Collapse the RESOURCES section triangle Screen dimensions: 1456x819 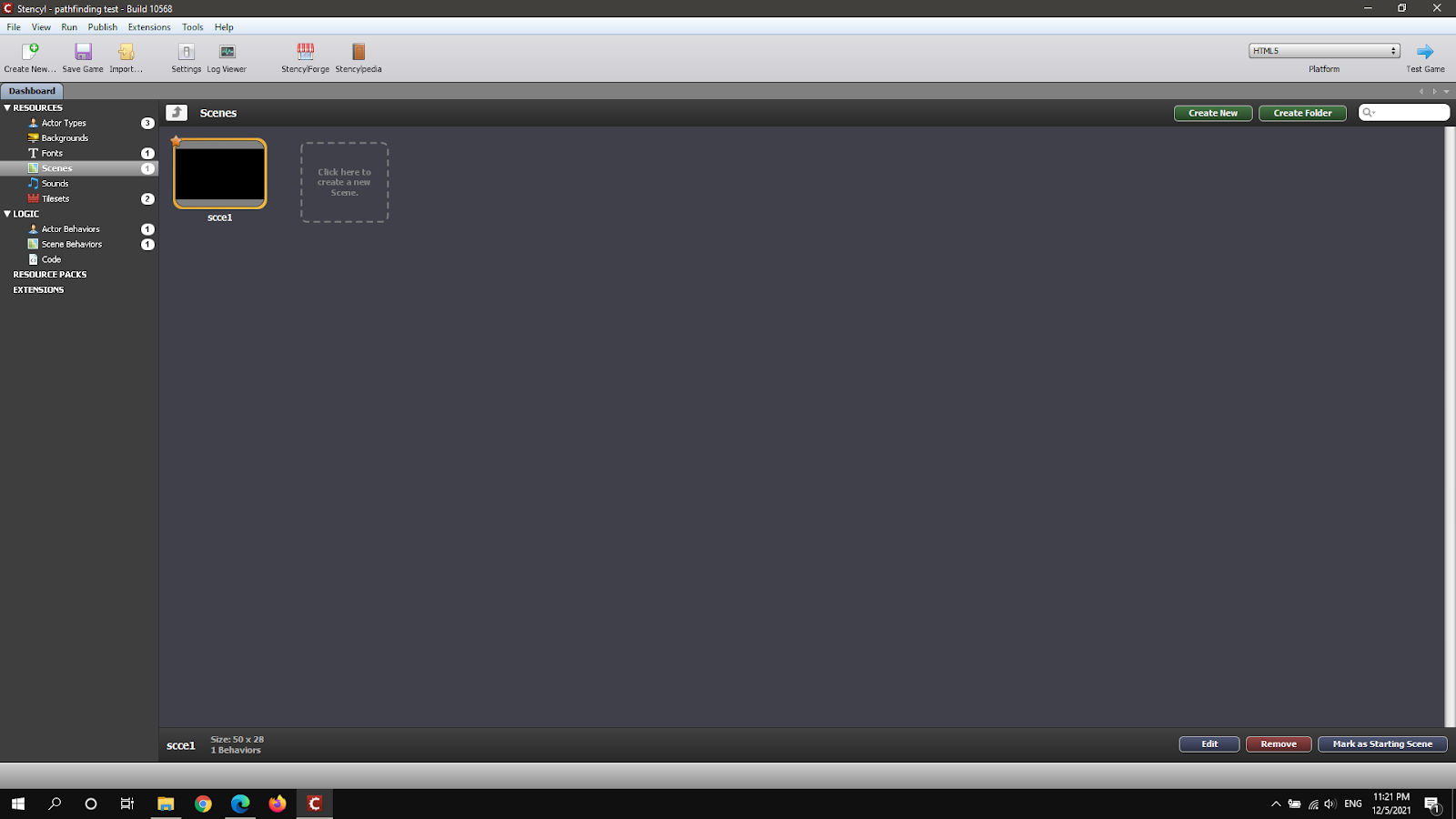(7, 107)
